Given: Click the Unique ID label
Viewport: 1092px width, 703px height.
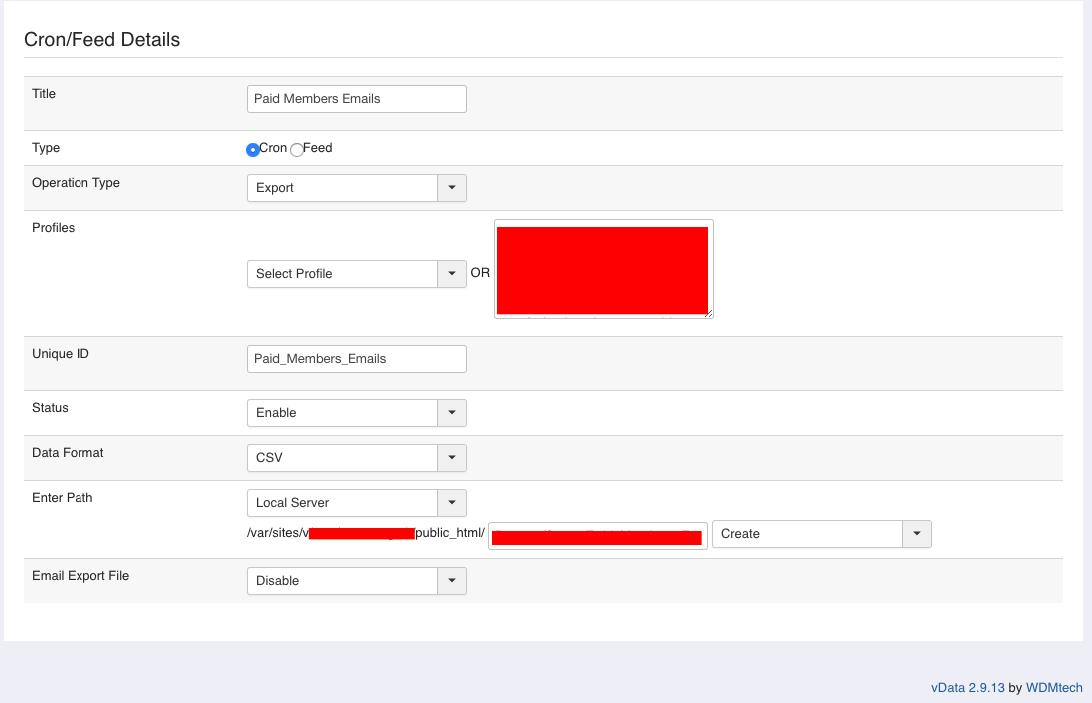Looking at the screenshot, I should [x=61, y=354].
